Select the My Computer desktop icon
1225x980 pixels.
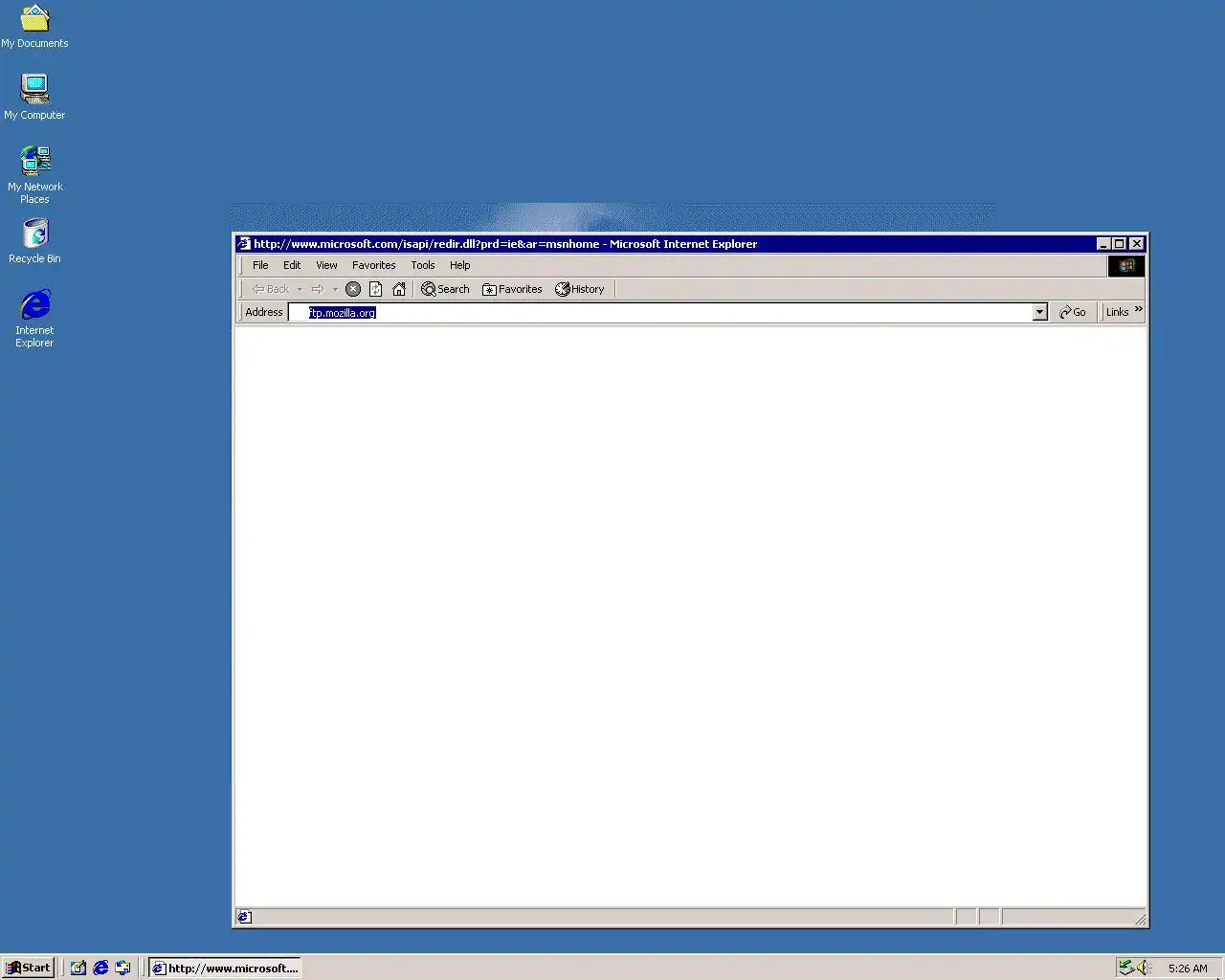point(34,97)
